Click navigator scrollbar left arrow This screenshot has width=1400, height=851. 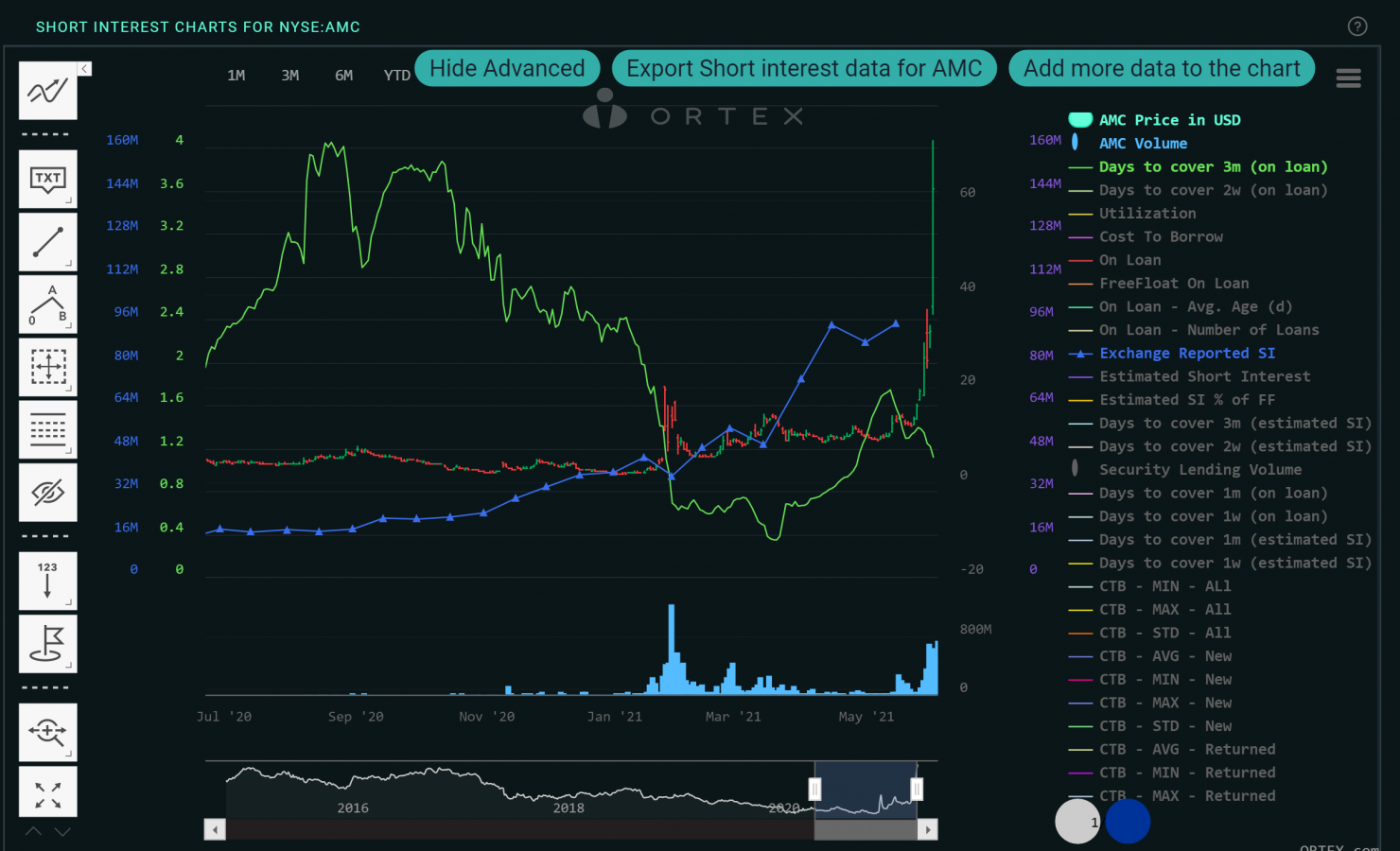pyautogui.click(x=215, y=829)
